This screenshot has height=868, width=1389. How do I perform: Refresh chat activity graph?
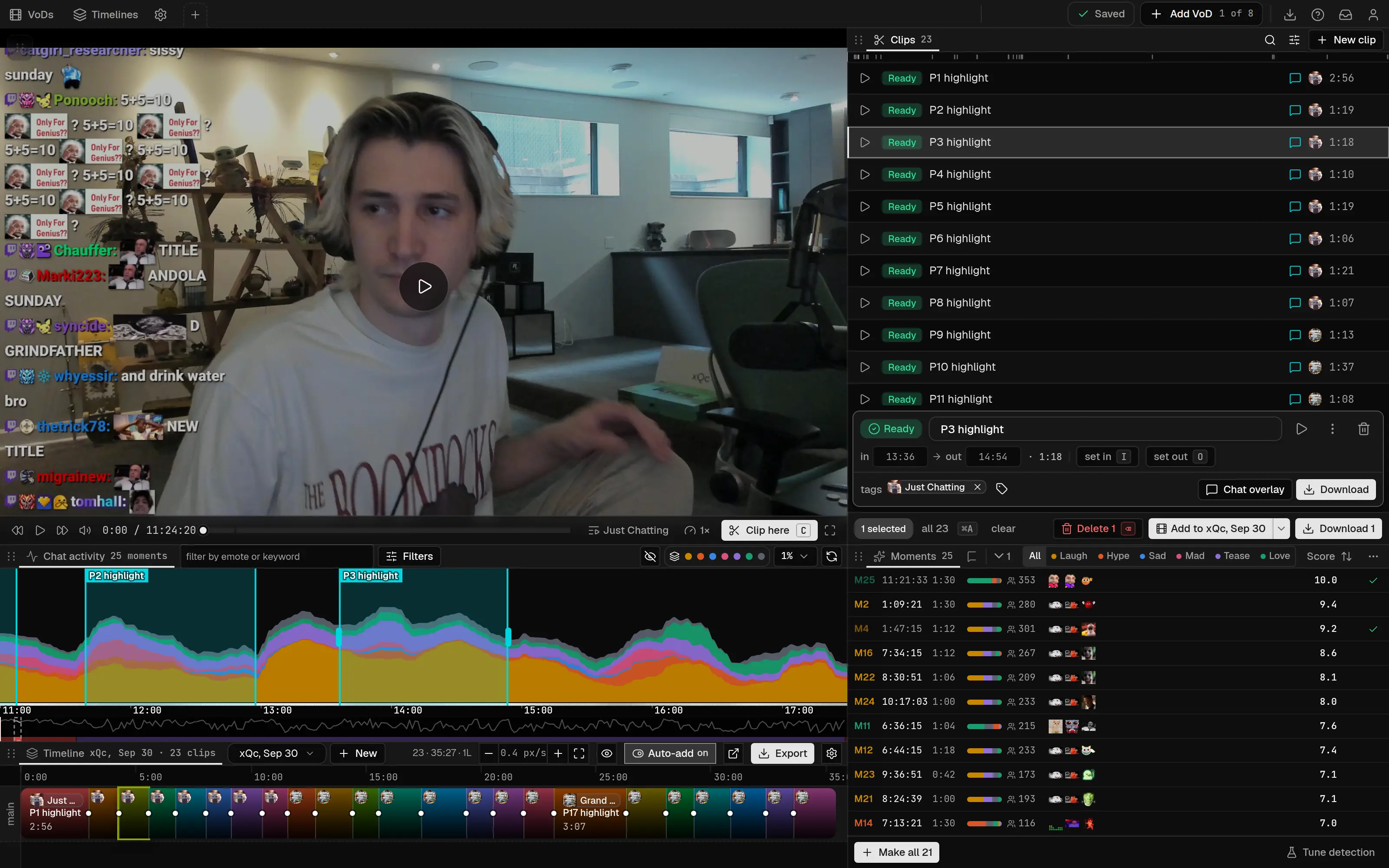pos(831,556)
